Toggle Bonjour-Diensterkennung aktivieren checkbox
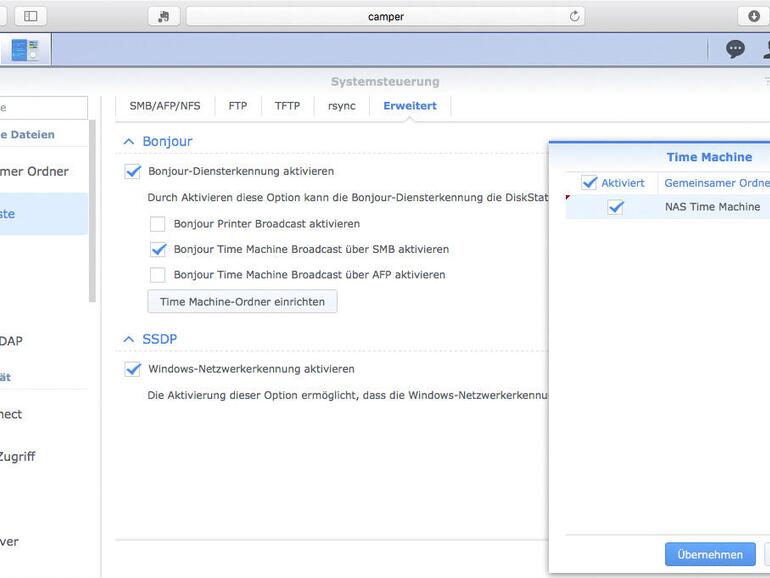Screen dimensions: 770x578 [133, 171]
